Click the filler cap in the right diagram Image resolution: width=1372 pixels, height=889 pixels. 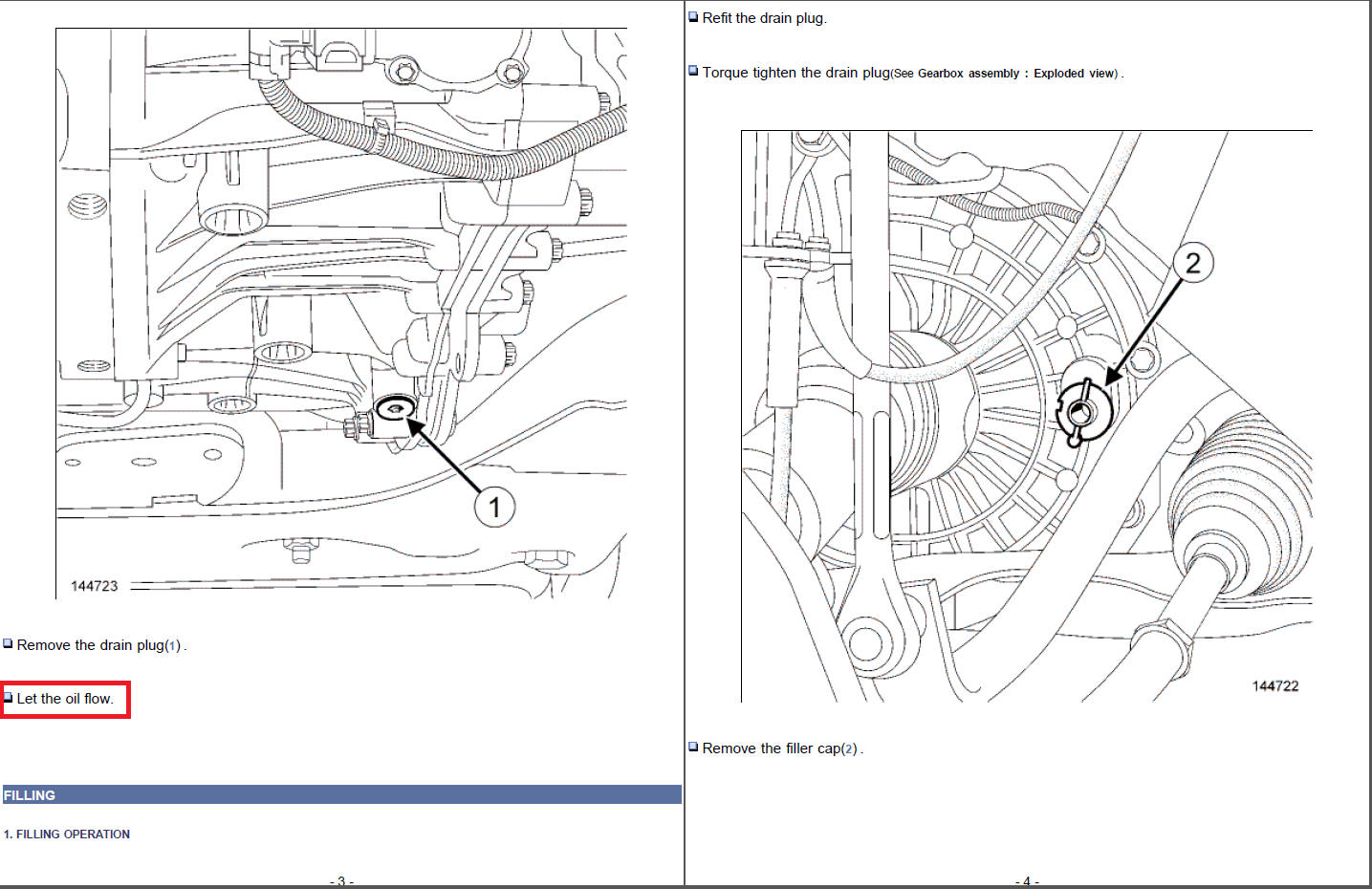[1083, 411]
